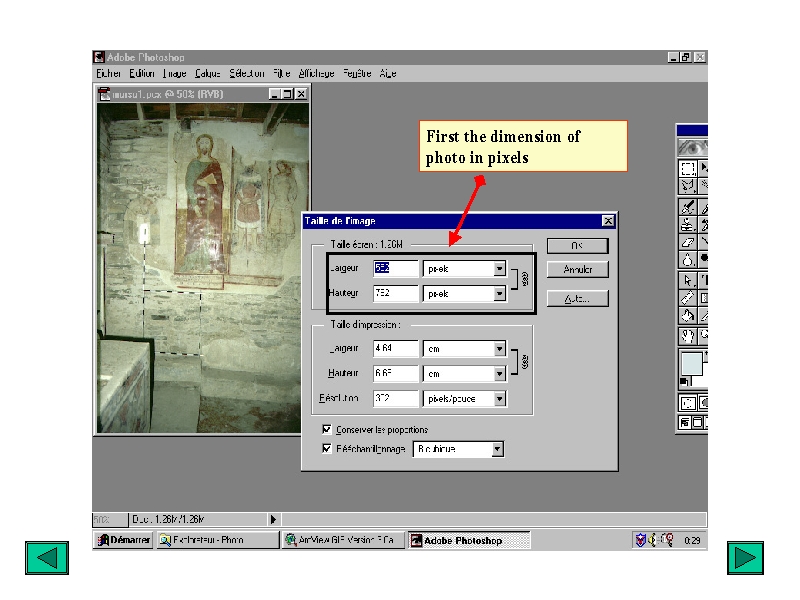Pick the Airbrush tool
Image resolution: width=800 pixels, height=600 pixels.
point(687,208)
